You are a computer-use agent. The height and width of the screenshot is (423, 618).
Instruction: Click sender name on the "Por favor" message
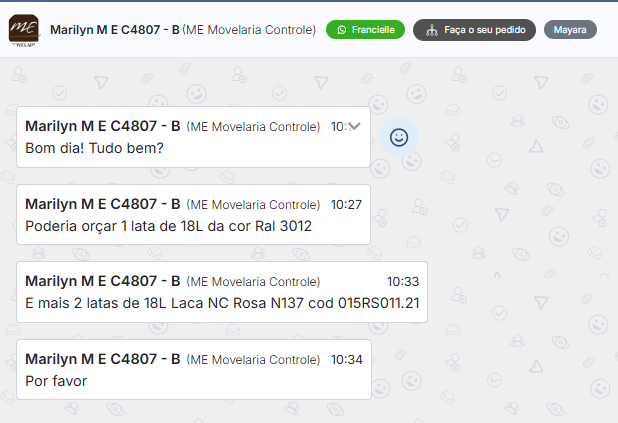click(x=102, y=358)
